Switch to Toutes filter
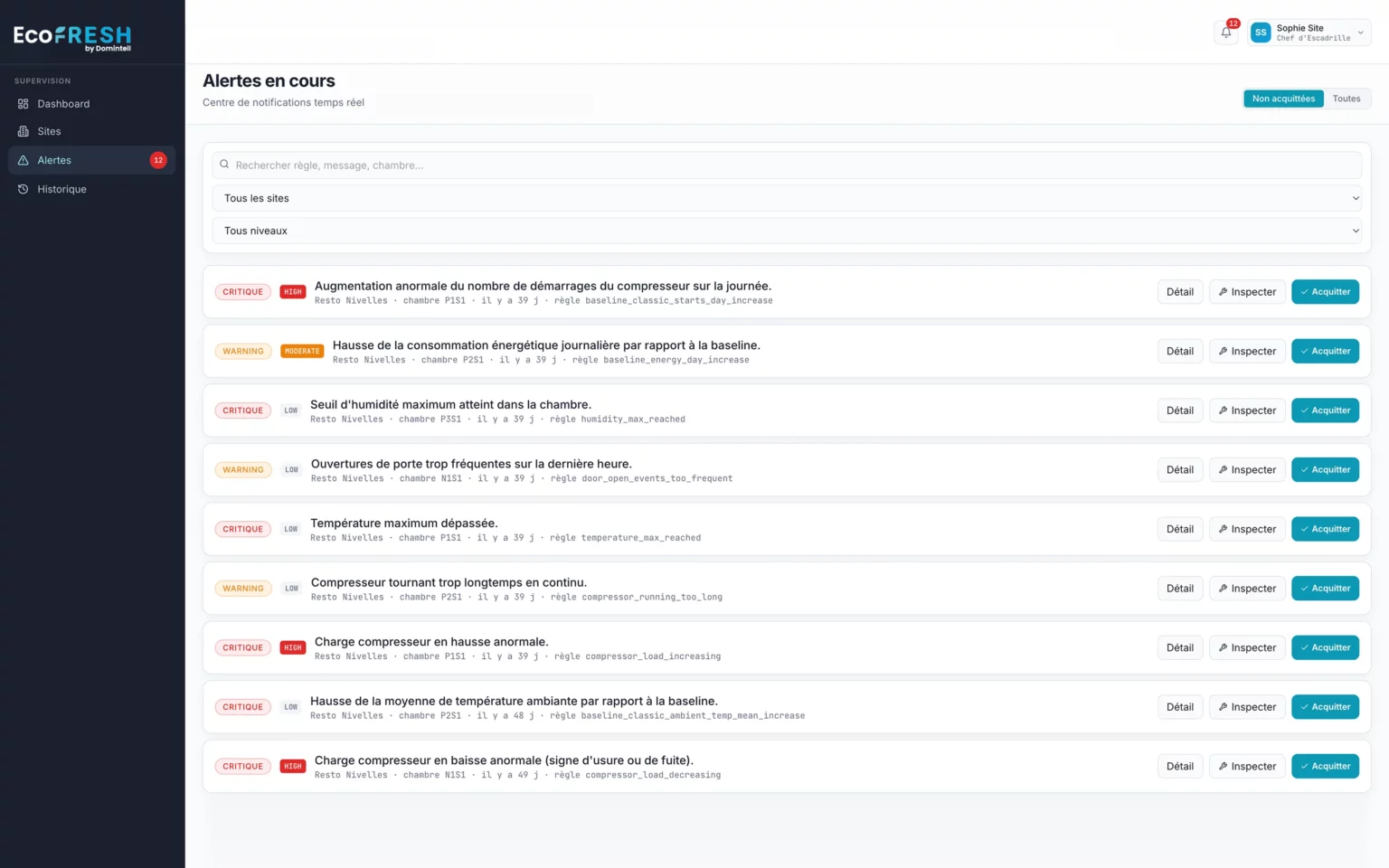Viewport: 1389px width, 868px height. 1346,99
